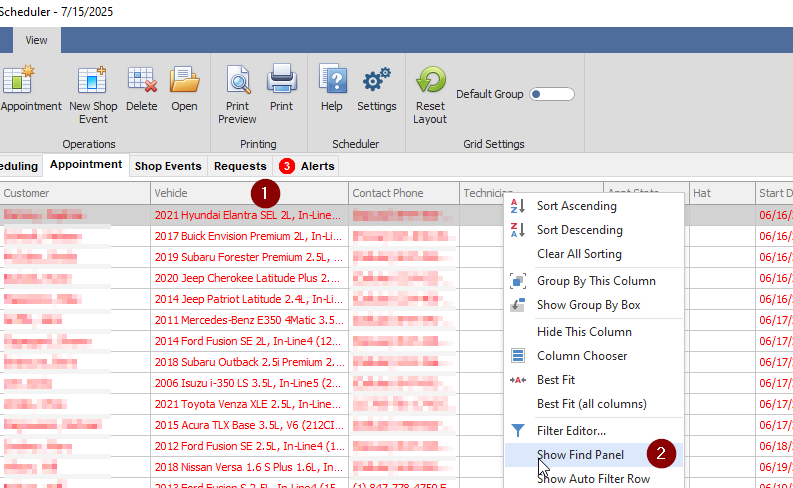The height and width of the screenshot is (488, 793).
Task: Select the 2020 Jeep Cherokee Latitude Plus row
Action: click(247, 278)
